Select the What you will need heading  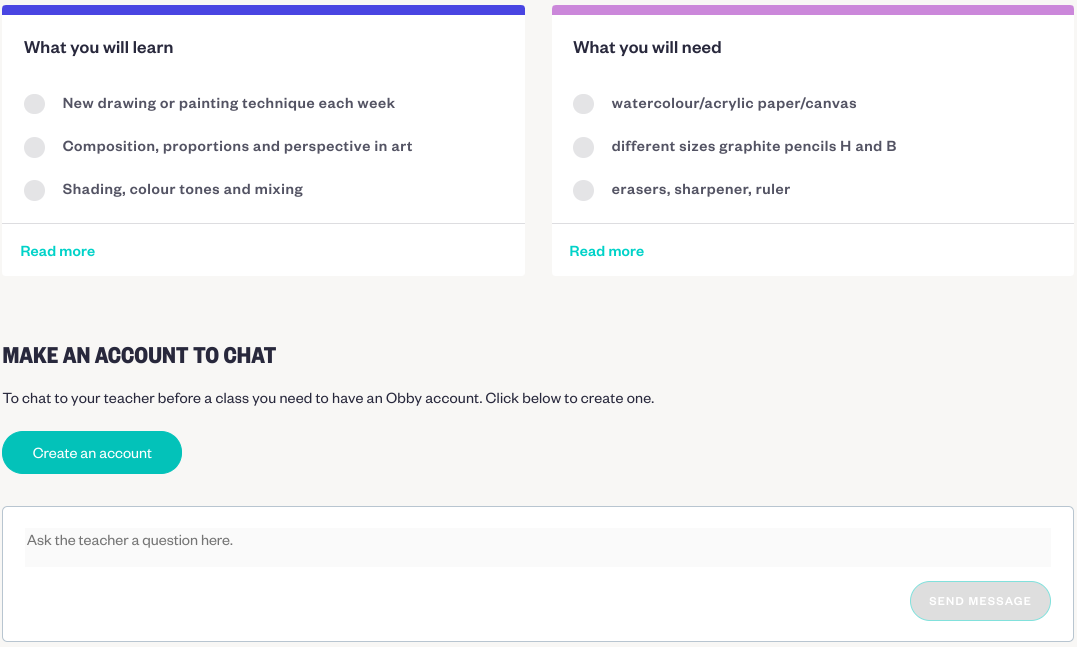click(647, 47)
